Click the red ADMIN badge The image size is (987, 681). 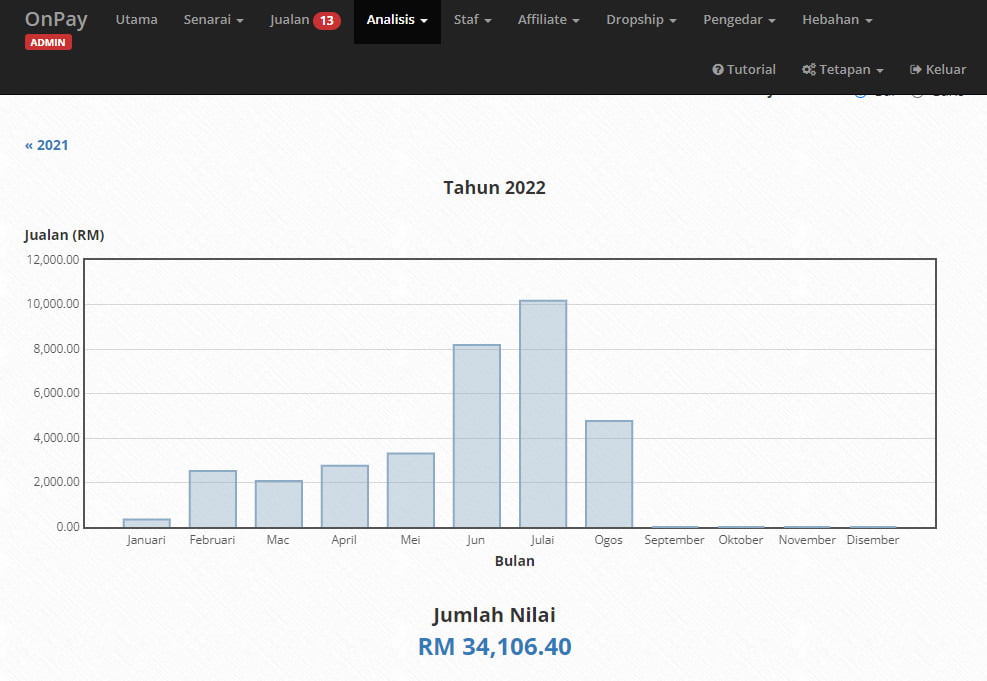click(48, 43)
